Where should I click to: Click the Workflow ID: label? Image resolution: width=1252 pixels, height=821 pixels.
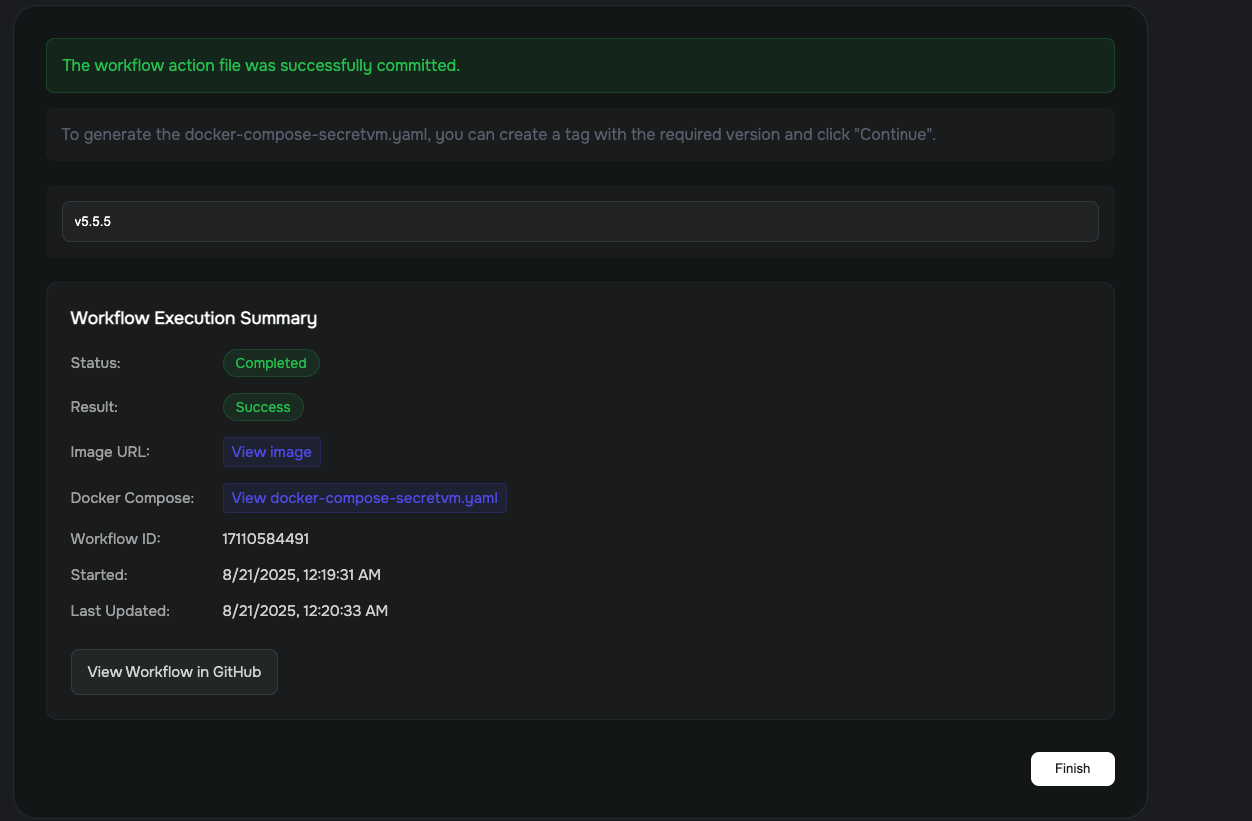(x=115, y=539)
